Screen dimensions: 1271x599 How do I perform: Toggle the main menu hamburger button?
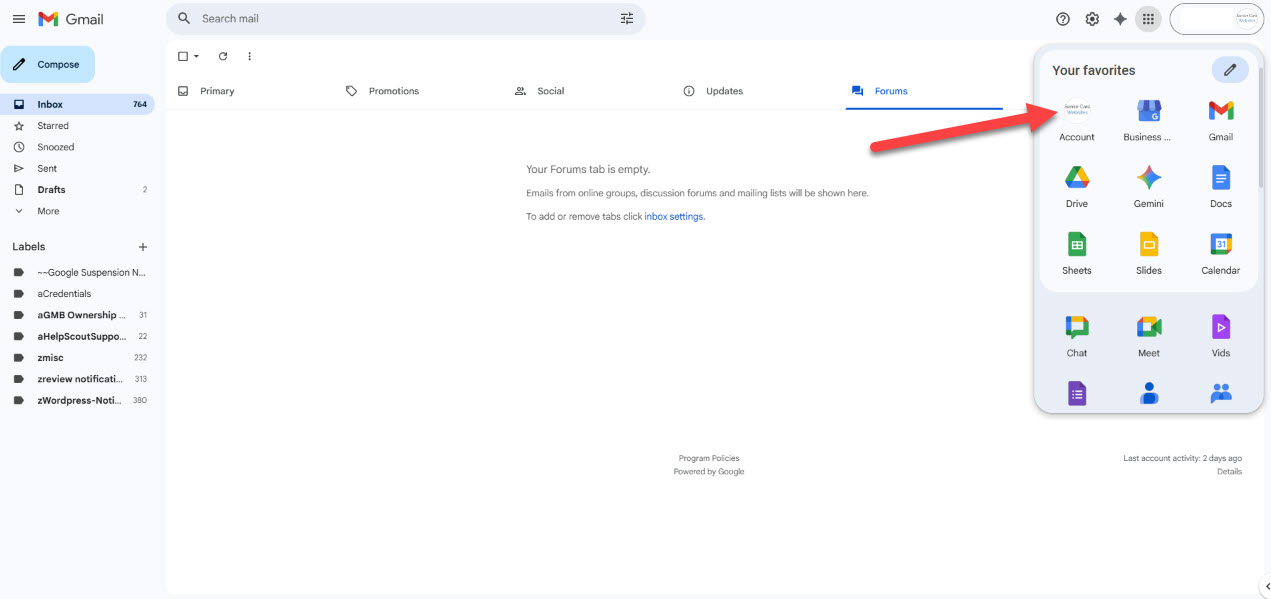click(18, 19)
